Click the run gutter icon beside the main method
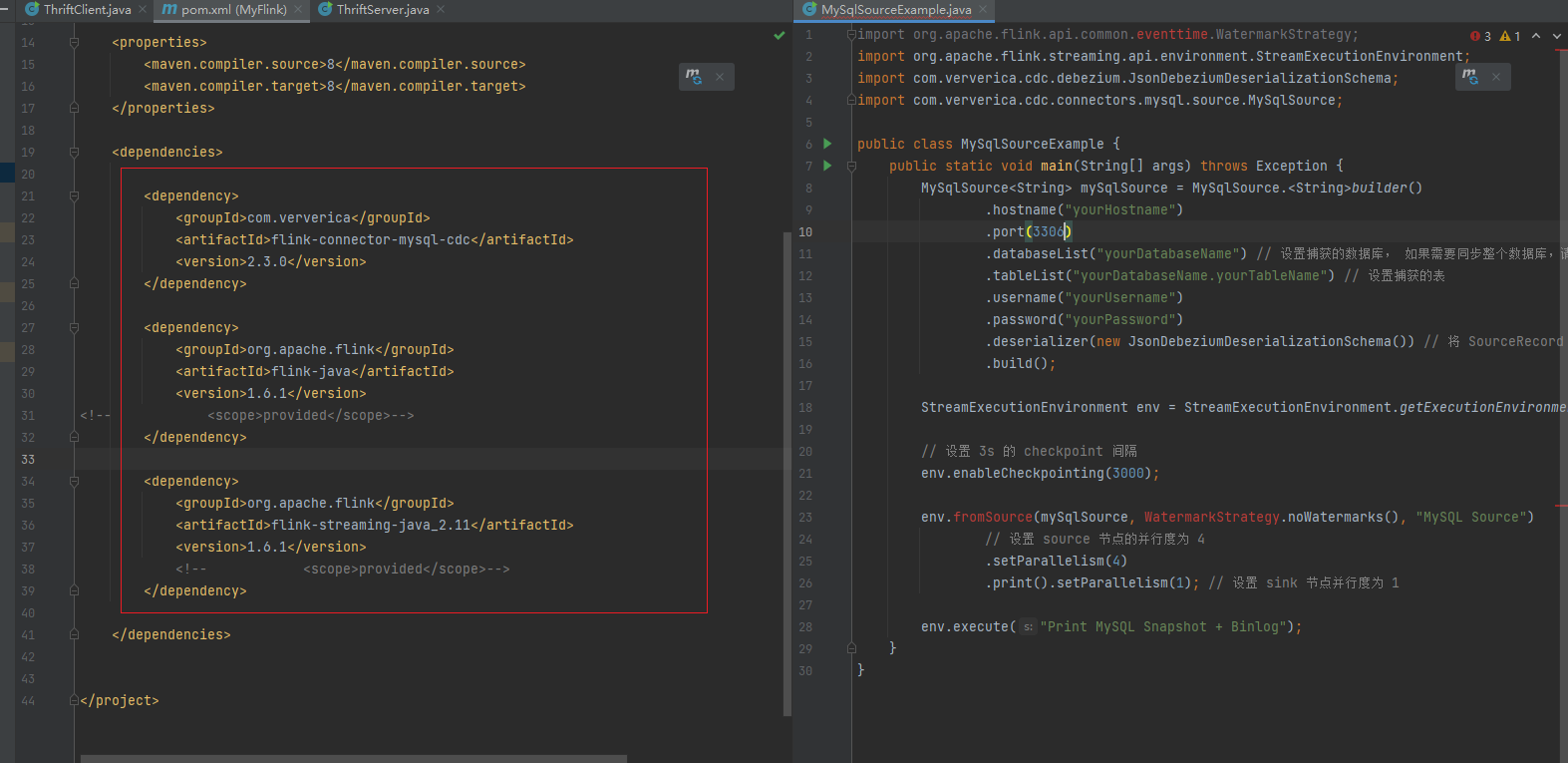 (827, 166)
